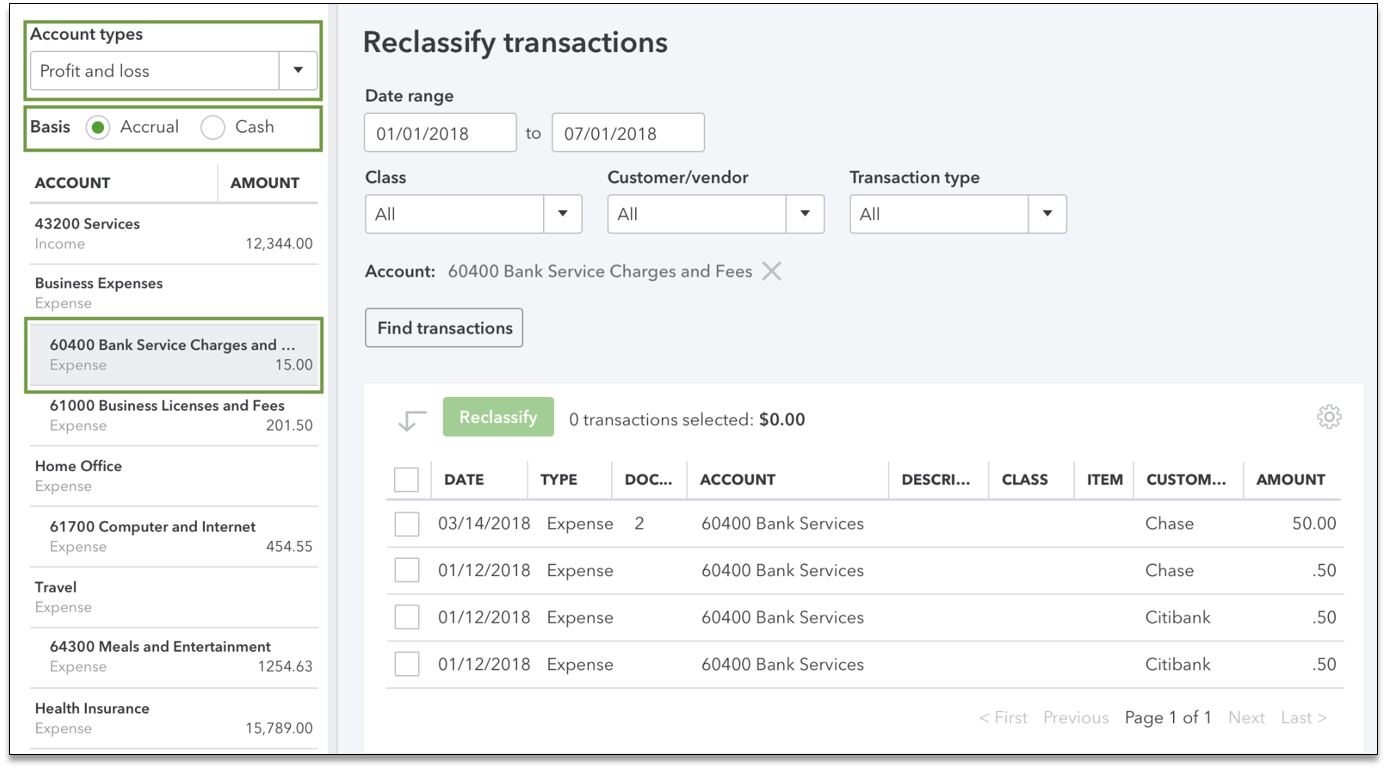Expand the Class dropdown
1387x770 pixels.
[473, 214]
